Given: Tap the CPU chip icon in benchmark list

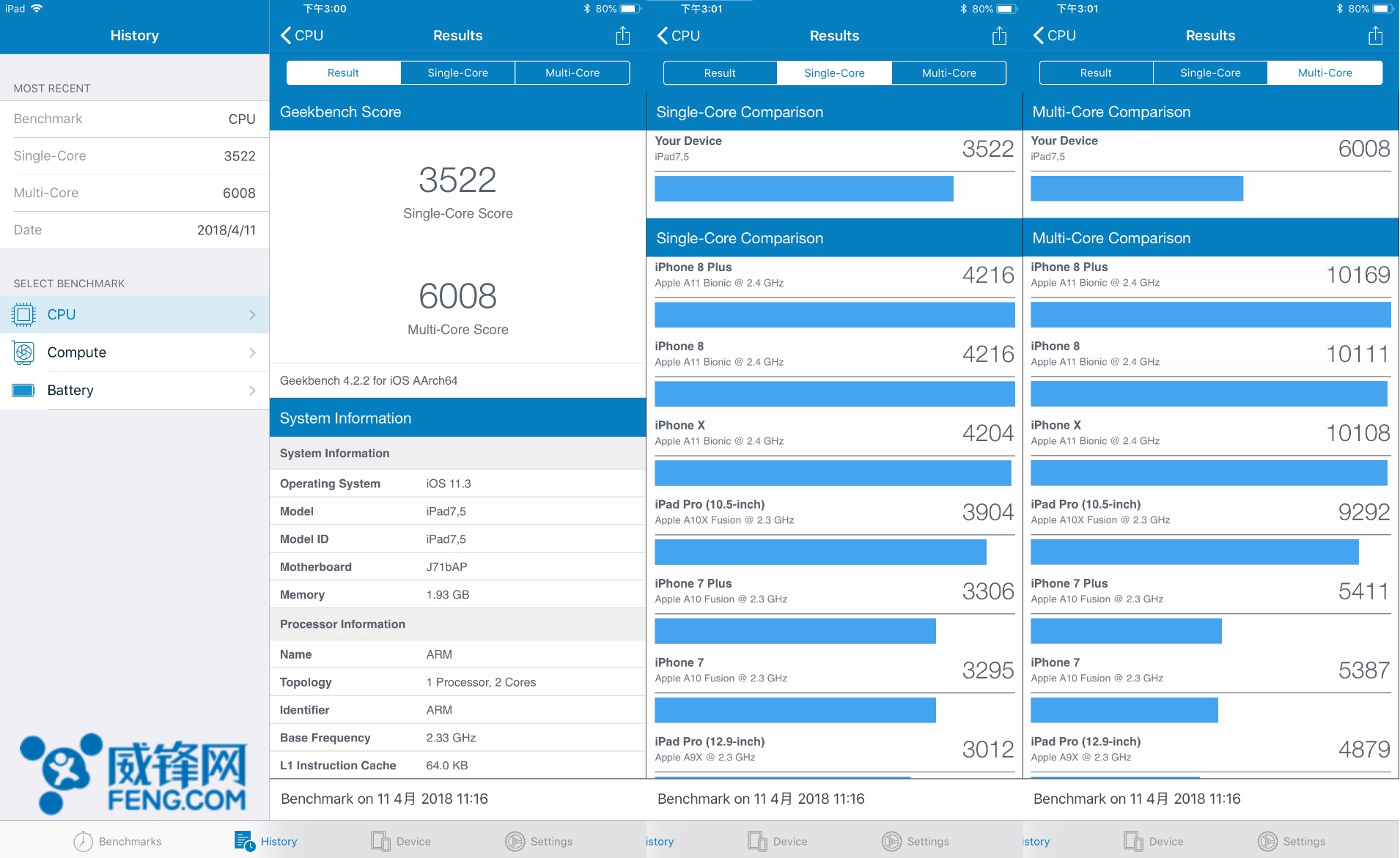Looking at the screenshot, I should click(x=23, y=314).
